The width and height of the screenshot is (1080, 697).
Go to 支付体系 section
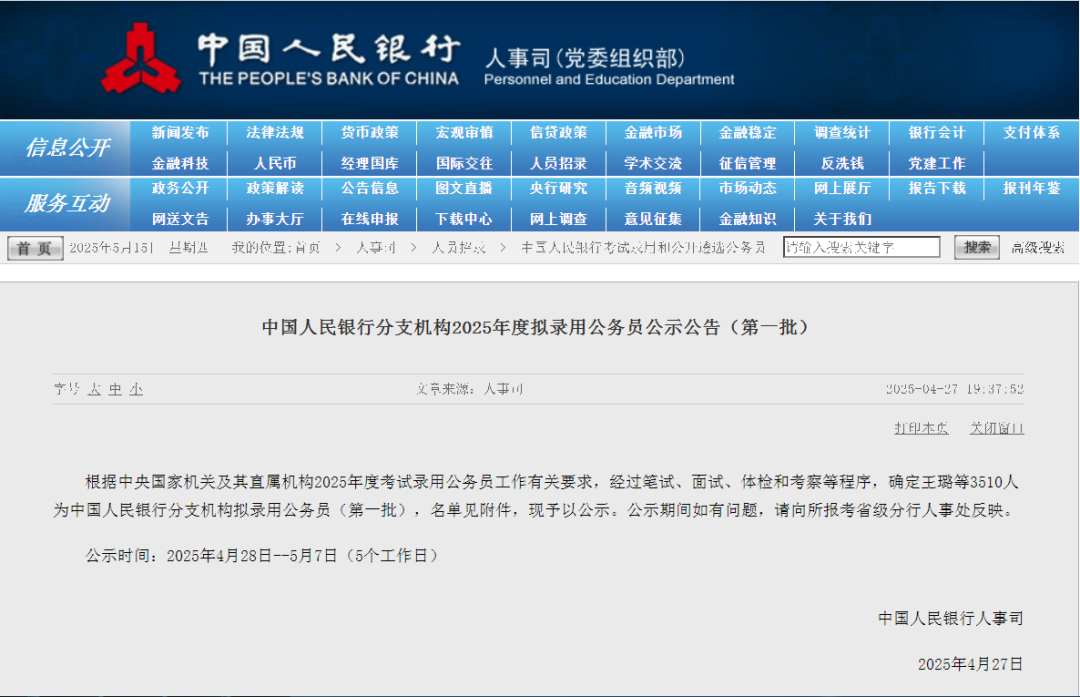1031,132
